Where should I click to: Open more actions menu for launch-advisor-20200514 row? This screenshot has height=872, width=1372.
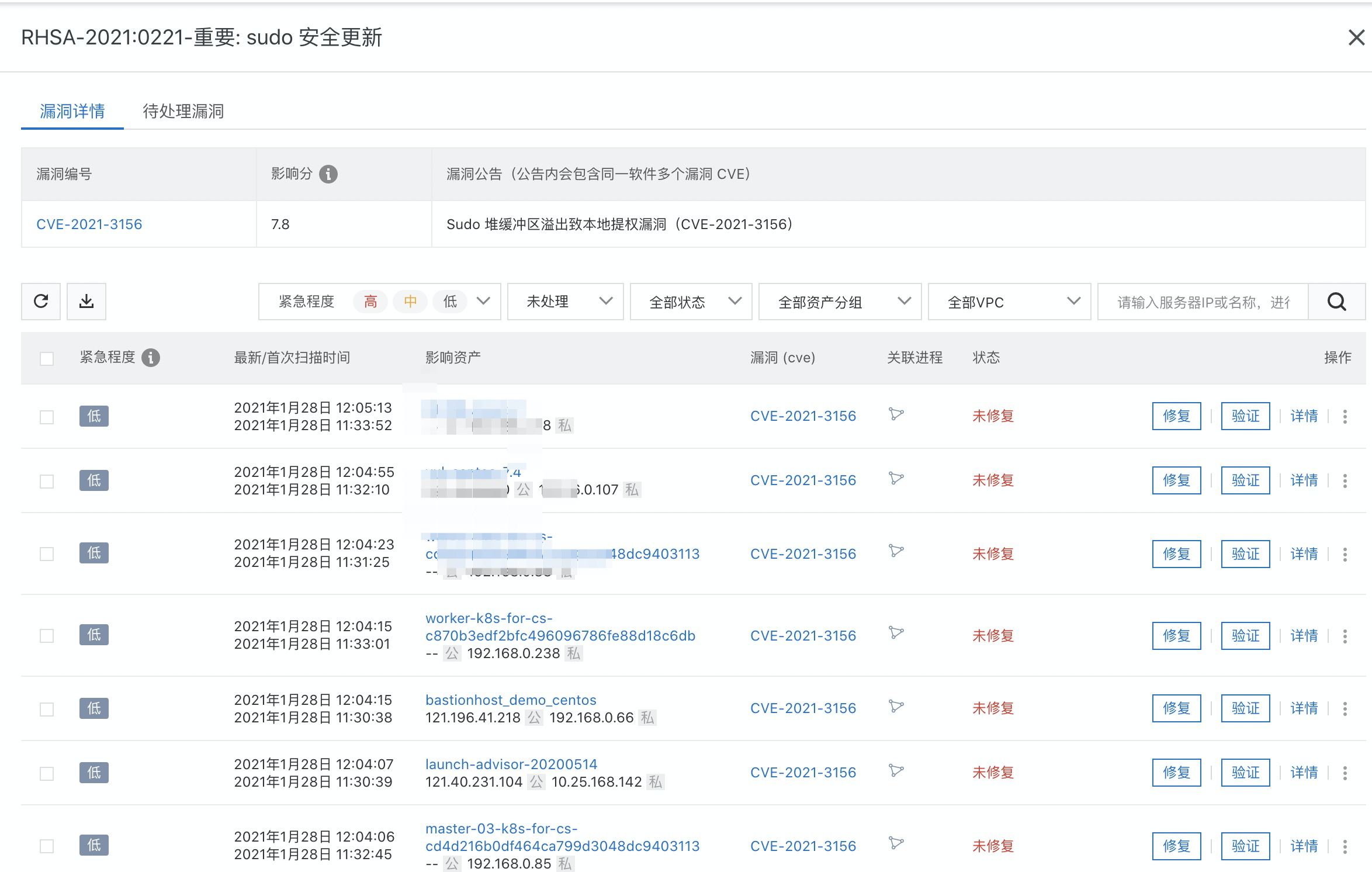pos(1345,773)
